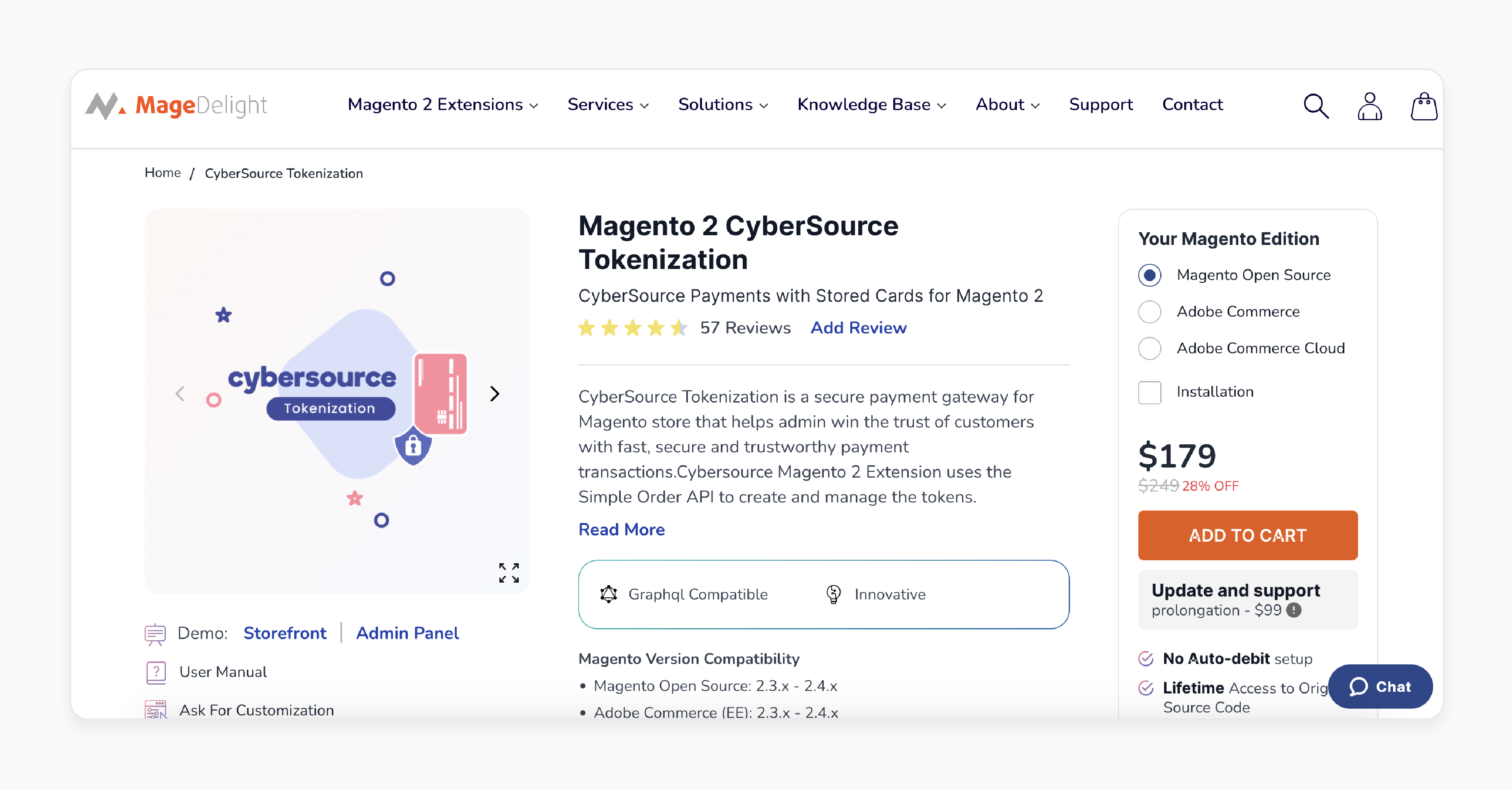The image size is (1512, 790).
Task: Click the User Manual question icon
Action: (x=156, y=672)
